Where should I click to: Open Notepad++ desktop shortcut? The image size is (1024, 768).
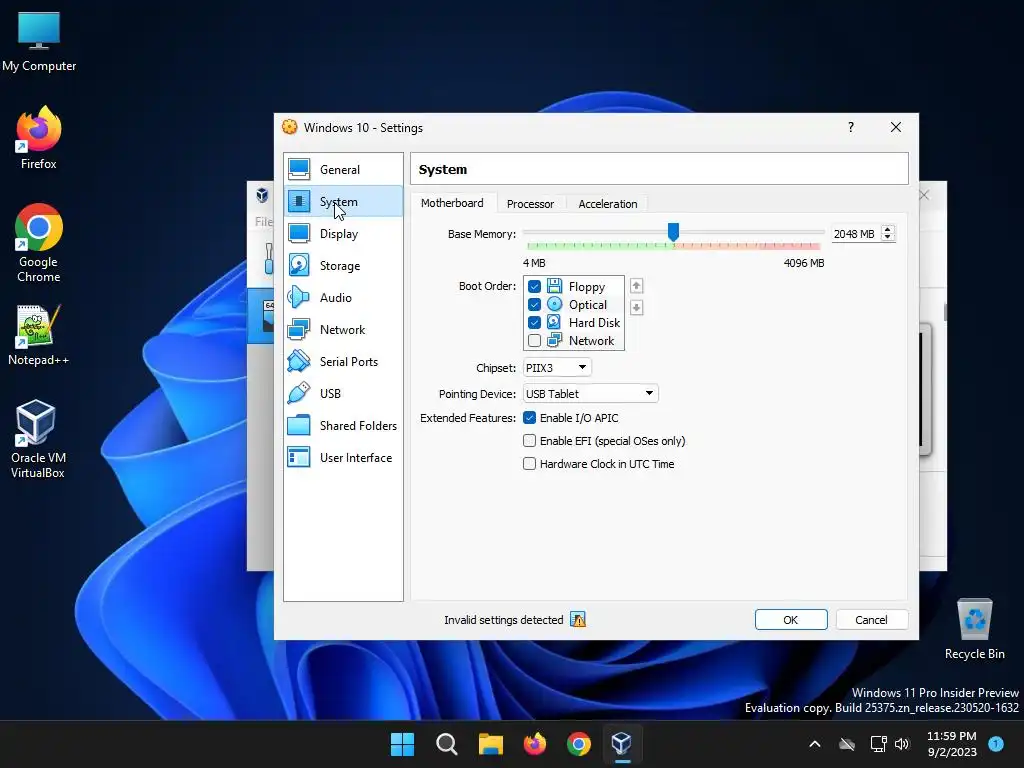39,336
